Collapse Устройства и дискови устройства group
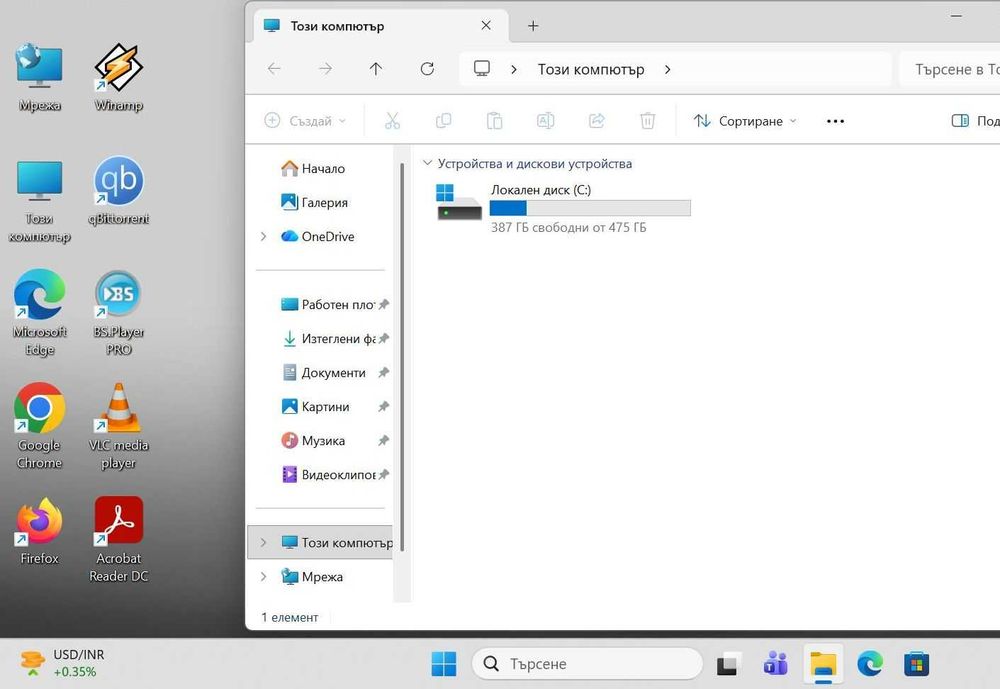This screenshot has height=689, width=1000. tap(427, 163)
